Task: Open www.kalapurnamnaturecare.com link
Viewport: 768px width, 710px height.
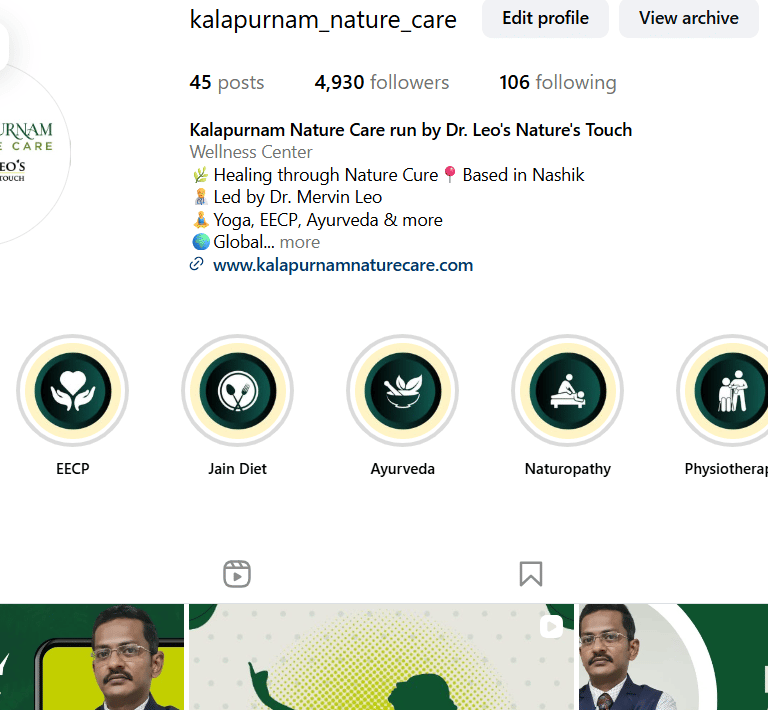Action: (343, 265)
